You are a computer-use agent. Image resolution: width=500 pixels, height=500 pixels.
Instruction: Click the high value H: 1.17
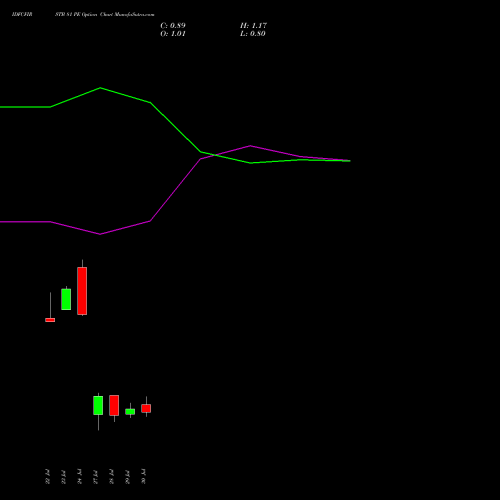pyautogui.click(x=253, y=26)
